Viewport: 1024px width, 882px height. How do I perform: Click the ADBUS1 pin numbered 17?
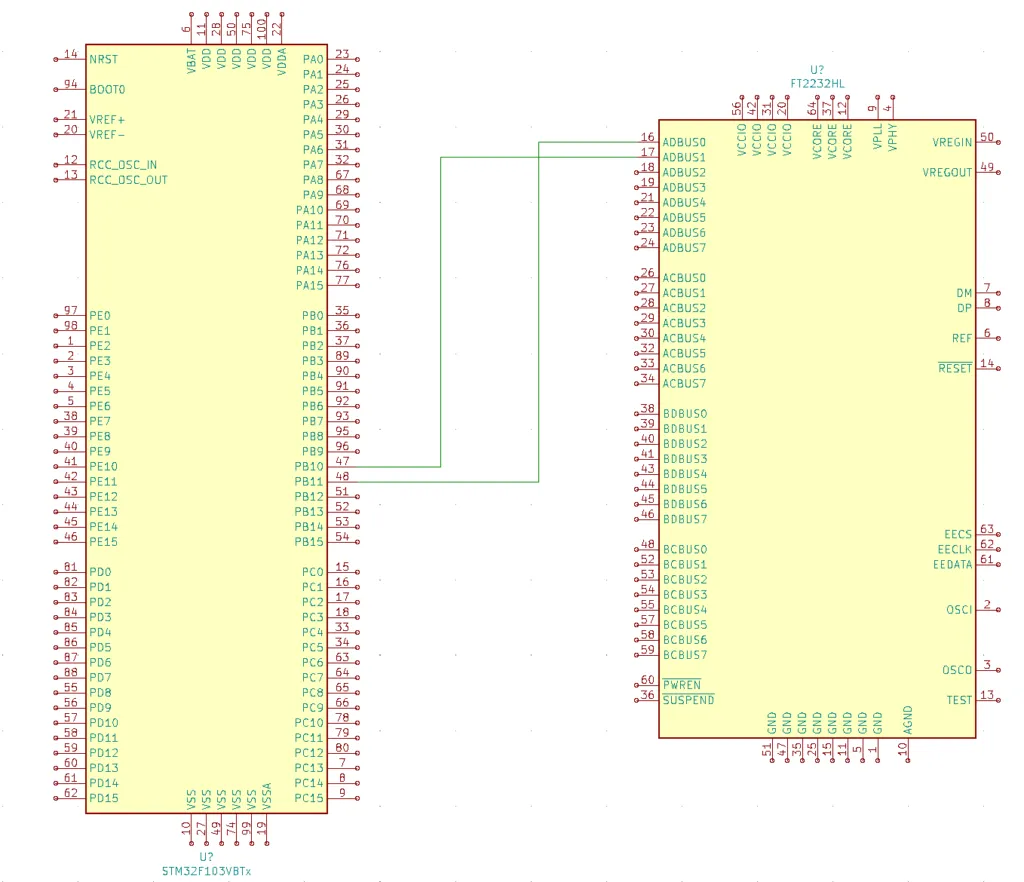coord(647,158)
